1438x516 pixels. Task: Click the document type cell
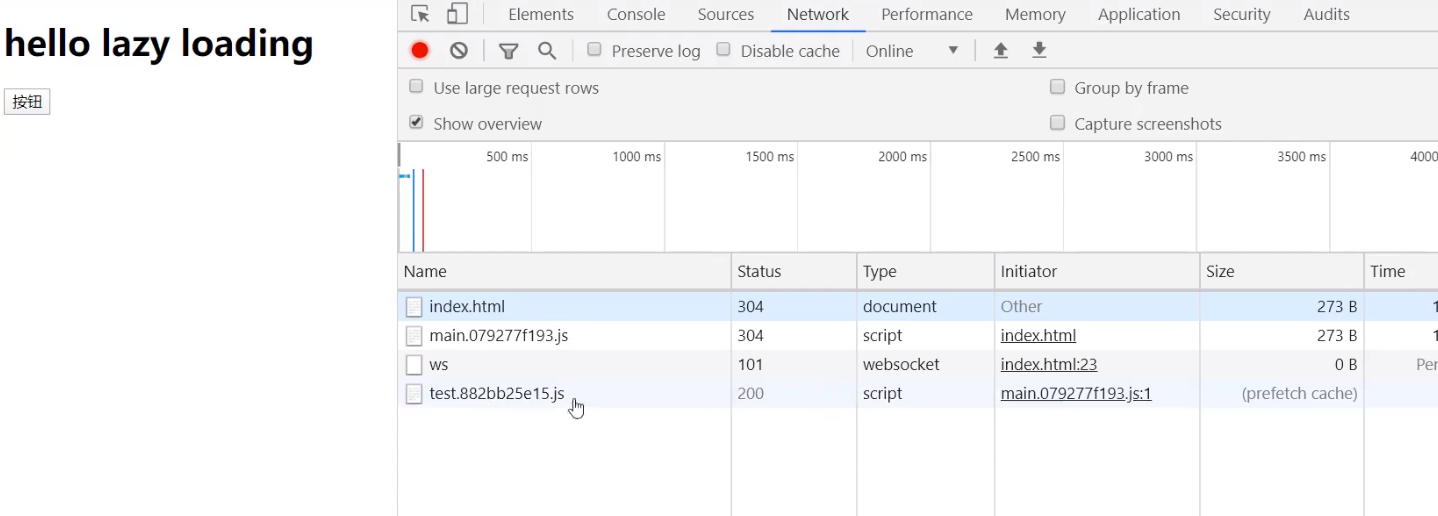tap(900, 307)
